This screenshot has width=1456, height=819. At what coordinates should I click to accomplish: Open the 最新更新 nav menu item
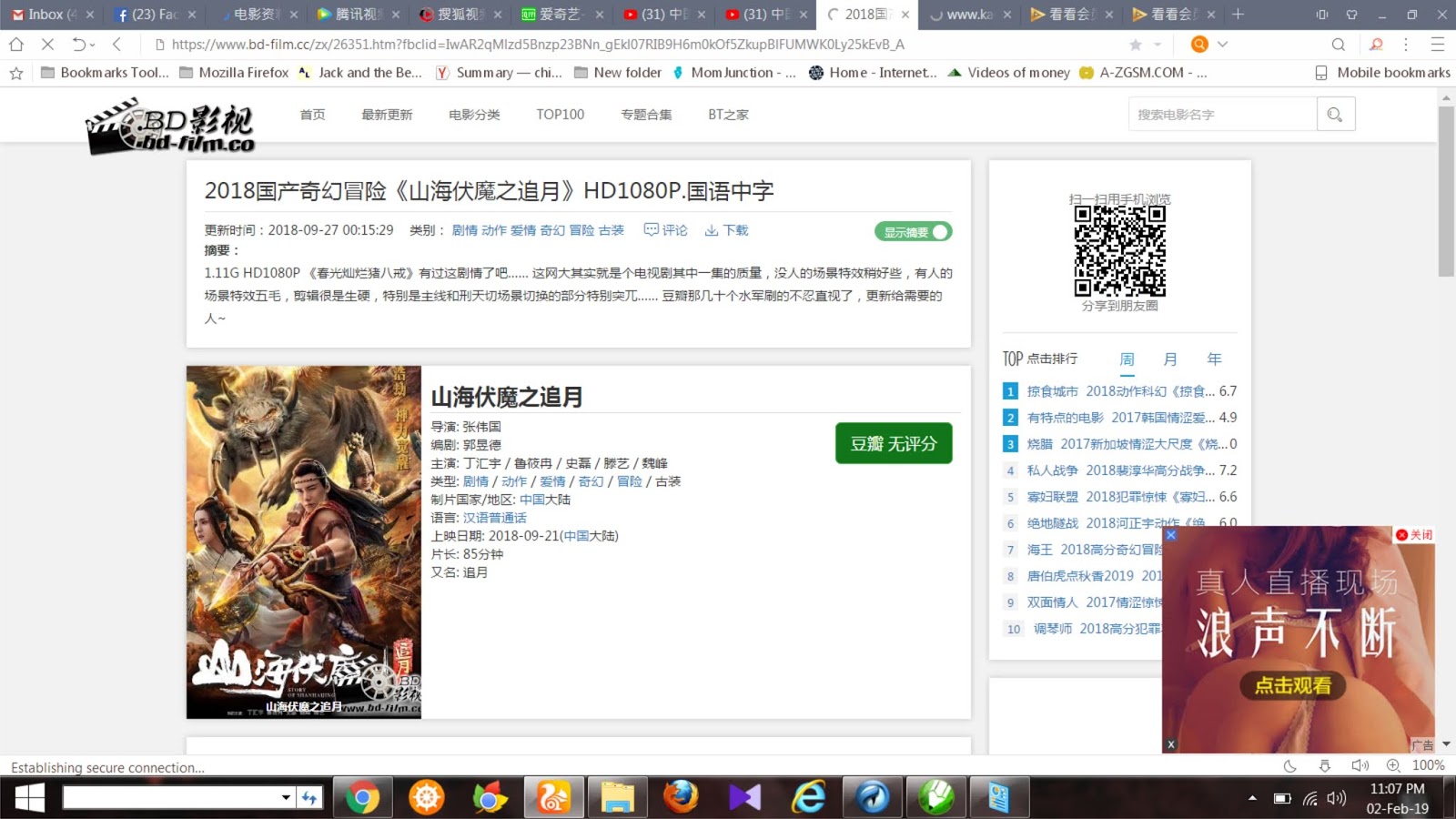coord(387,115)
